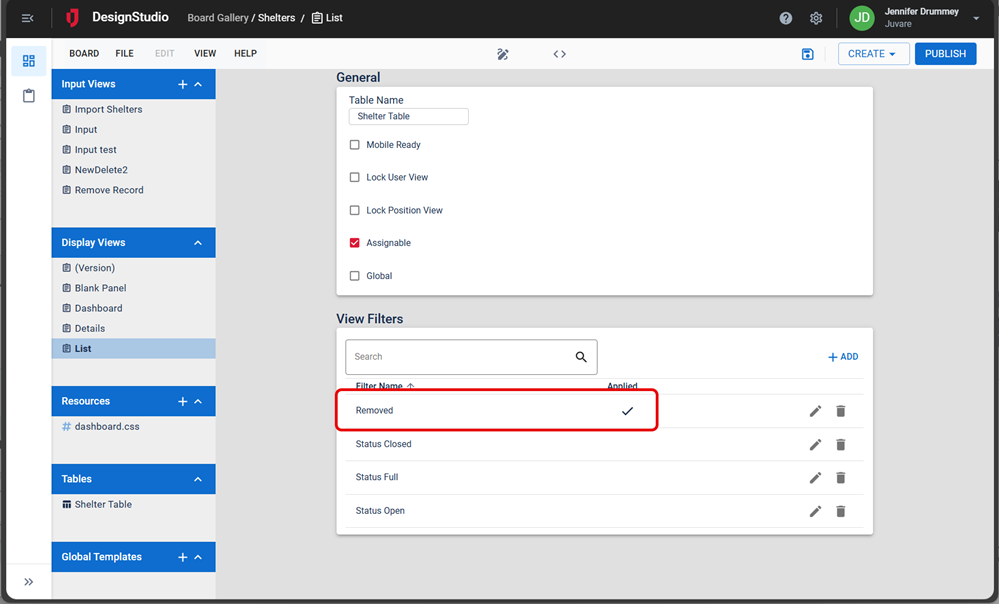Open the VIEW menu
Screen dimensions: 1000x604
pos(205,54)
